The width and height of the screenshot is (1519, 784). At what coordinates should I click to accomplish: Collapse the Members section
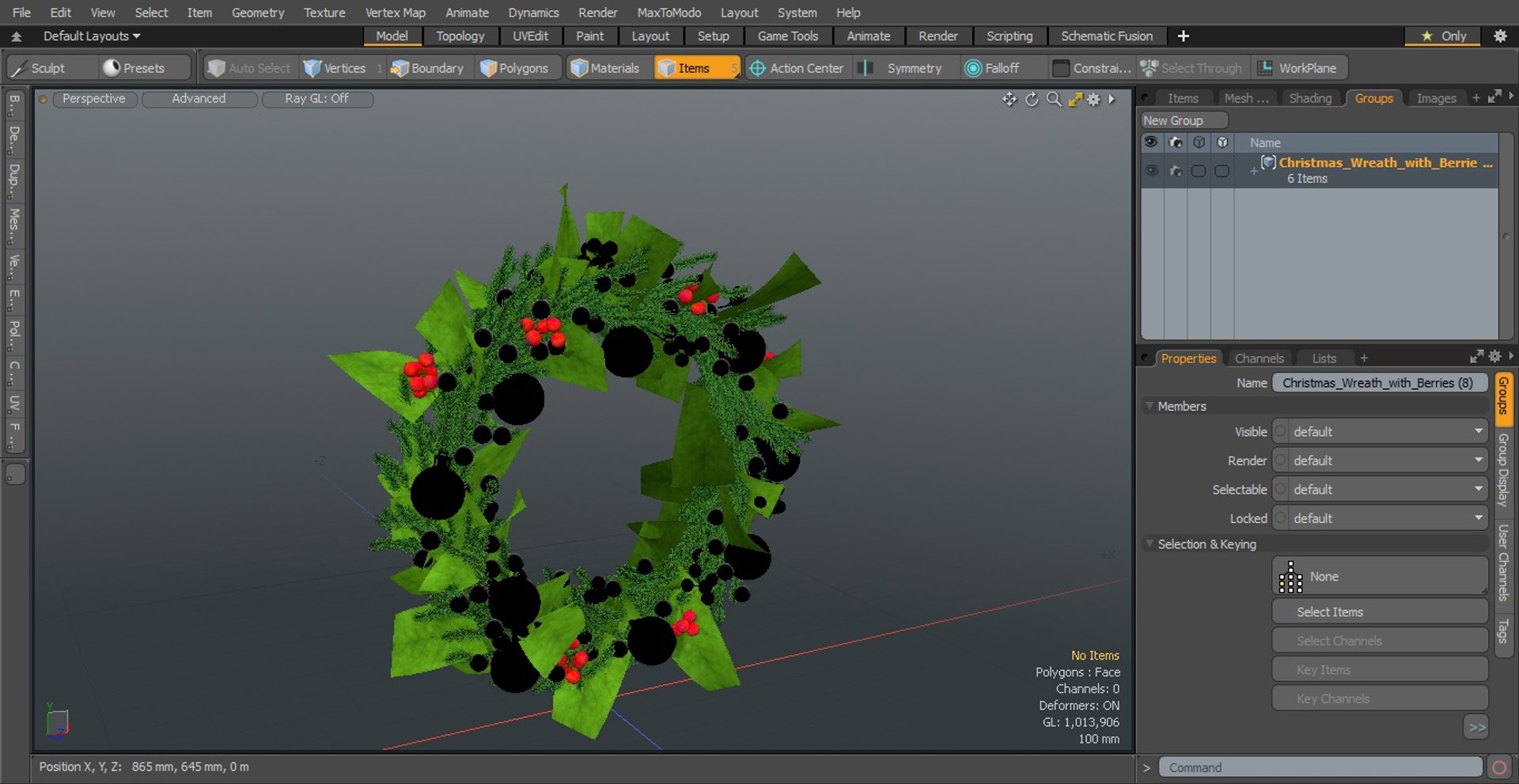pyautogui.click(x=1150, y=406)
